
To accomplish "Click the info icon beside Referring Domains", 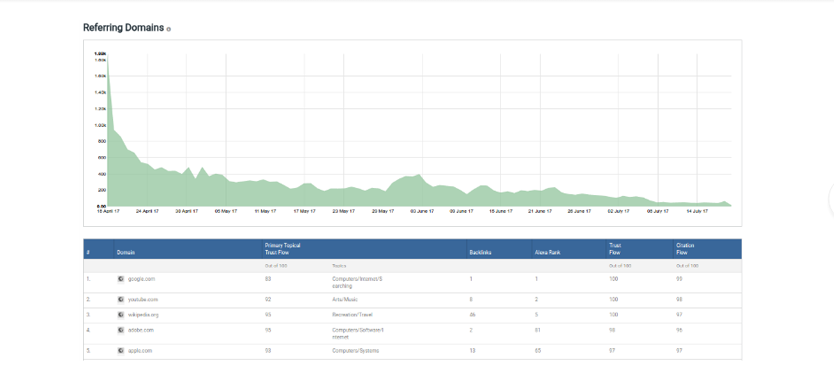I will coord(169,29).
